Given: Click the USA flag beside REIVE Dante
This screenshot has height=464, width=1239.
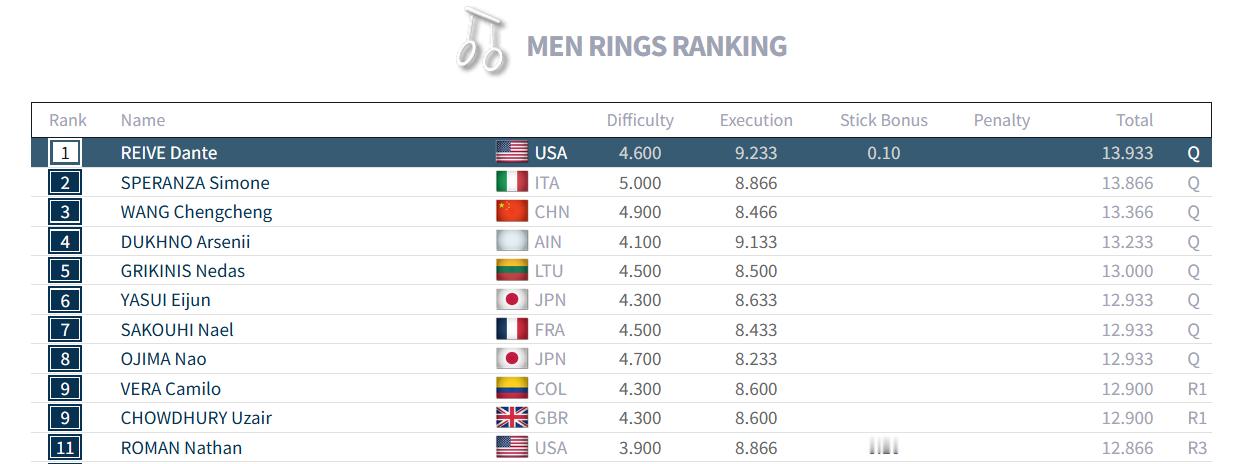Looking at the screenshot, I should (511, 153).
